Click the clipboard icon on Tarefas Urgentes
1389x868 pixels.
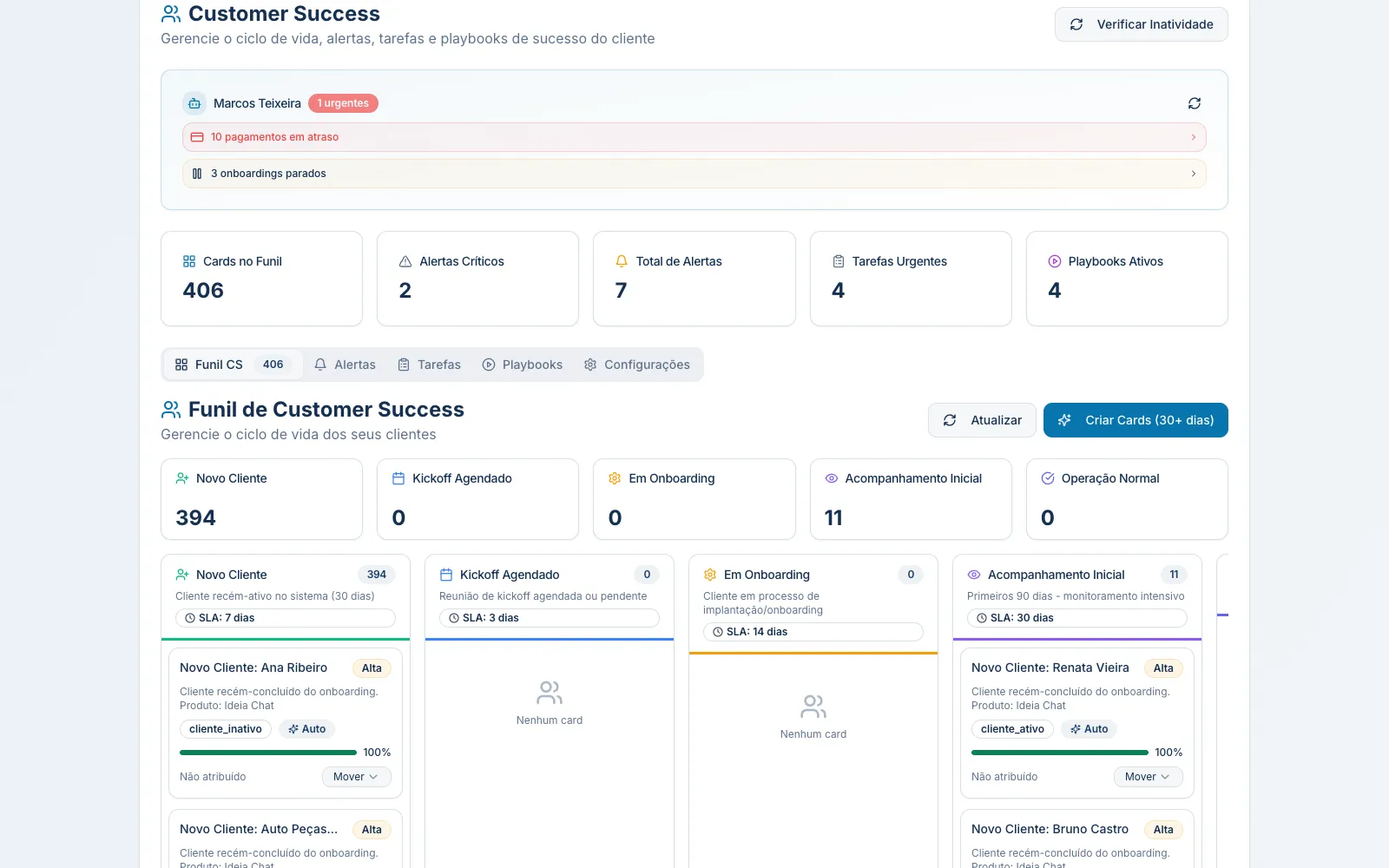pyautogui.click(x=839, y=261)
